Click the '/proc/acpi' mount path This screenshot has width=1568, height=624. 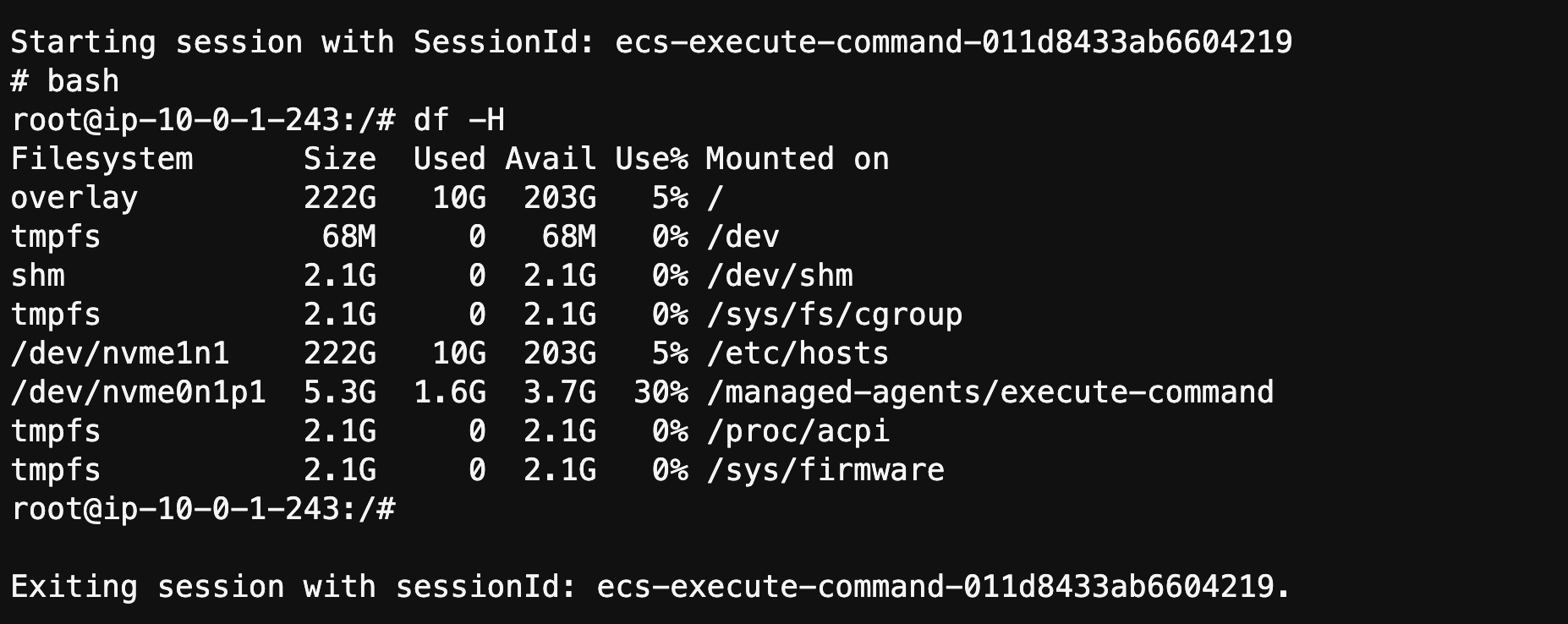pos(798,431)
